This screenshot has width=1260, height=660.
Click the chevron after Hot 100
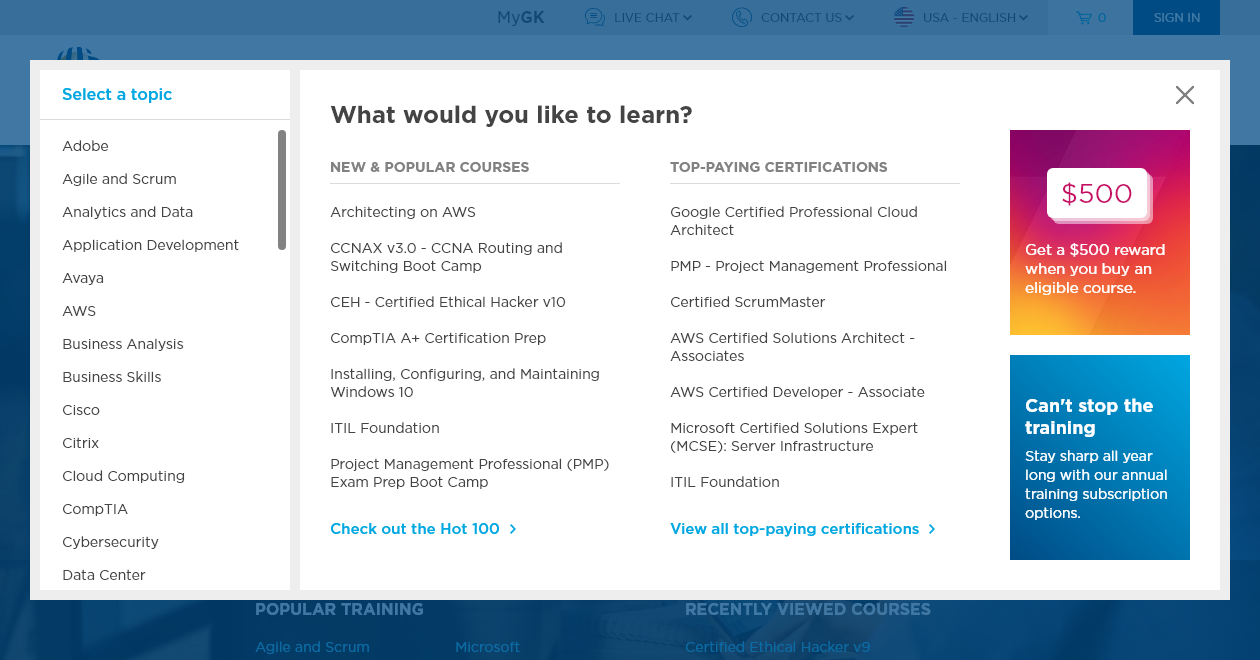tap(513, 529)
